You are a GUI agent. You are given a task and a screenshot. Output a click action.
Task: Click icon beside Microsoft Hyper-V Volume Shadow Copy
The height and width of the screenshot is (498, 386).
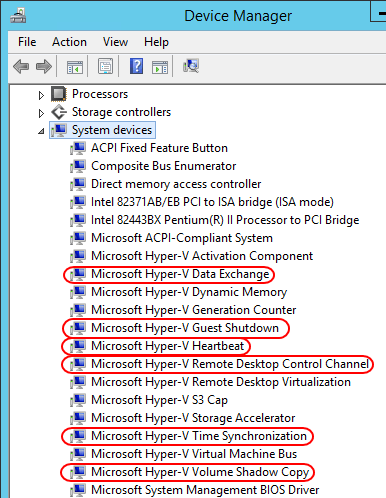point(78,472)
